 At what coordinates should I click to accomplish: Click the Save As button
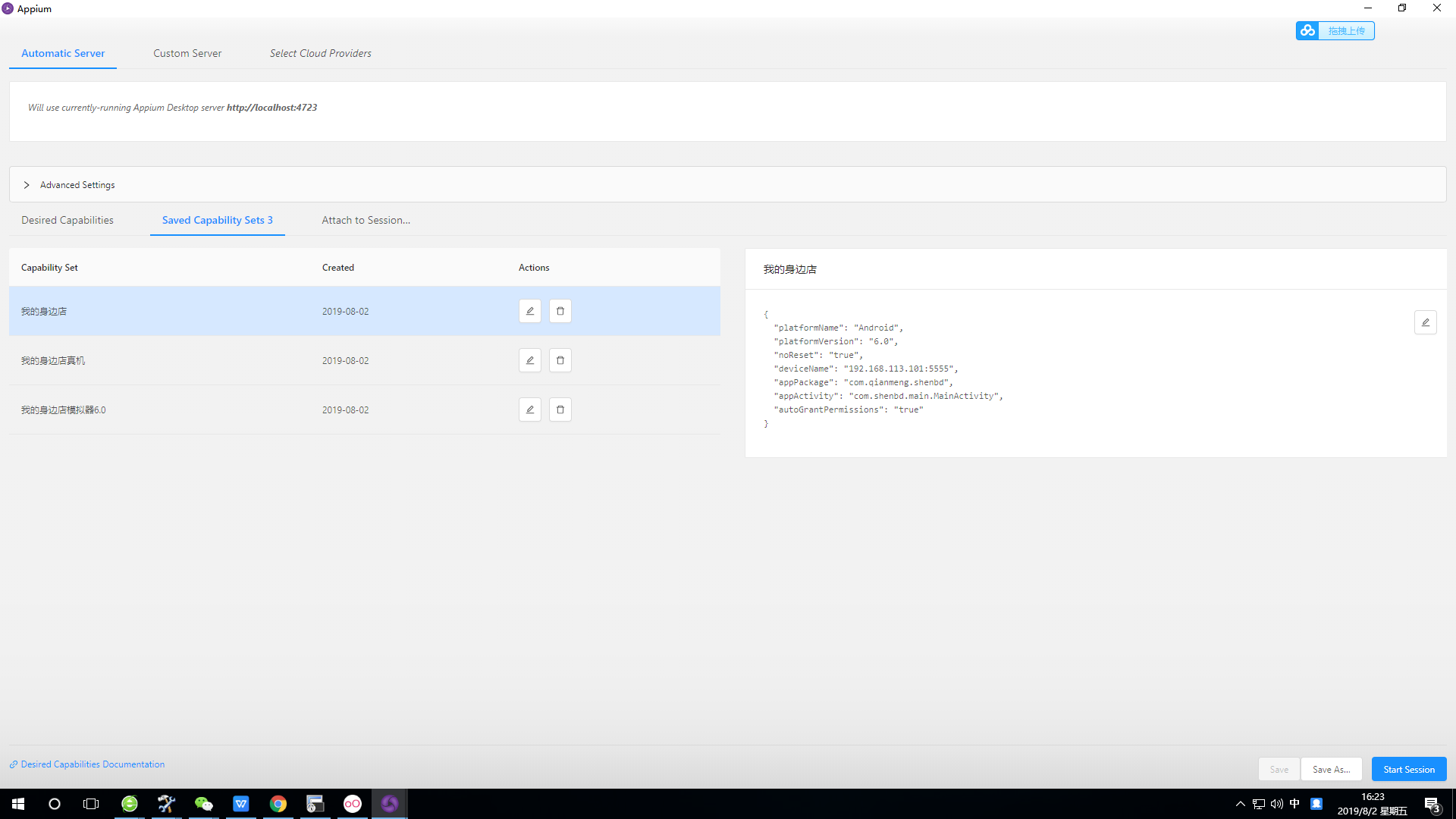[x=1331, y=769]
